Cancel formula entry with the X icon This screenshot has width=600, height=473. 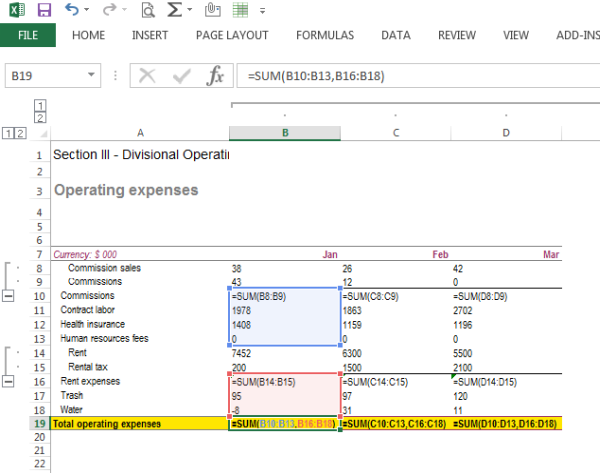pos(148,76)
